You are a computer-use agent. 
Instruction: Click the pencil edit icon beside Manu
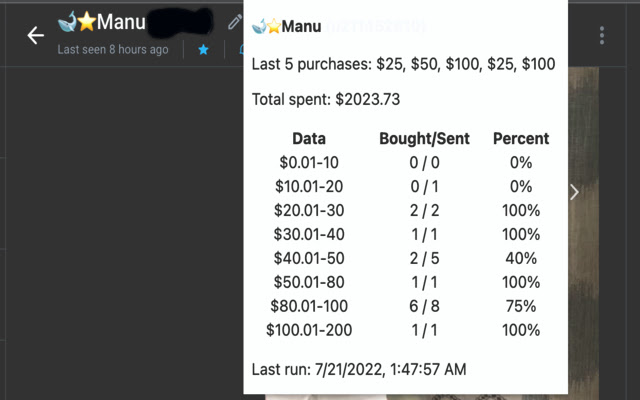tap(234, 22)
